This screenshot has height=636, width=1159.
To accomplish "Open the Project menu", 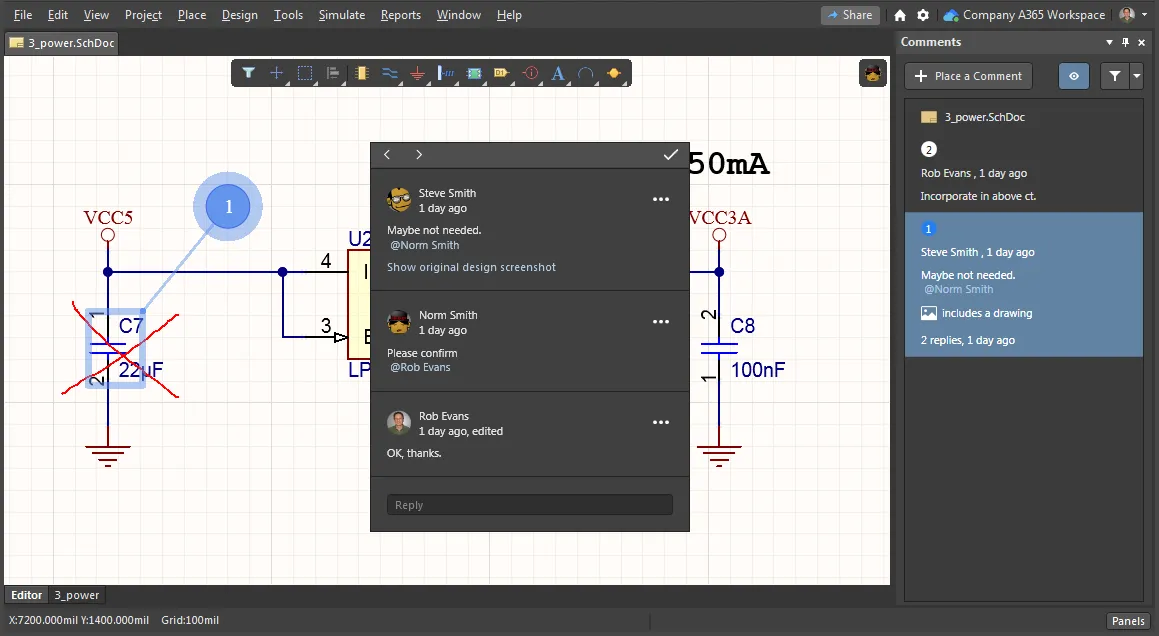I will [x=143, y=15].
